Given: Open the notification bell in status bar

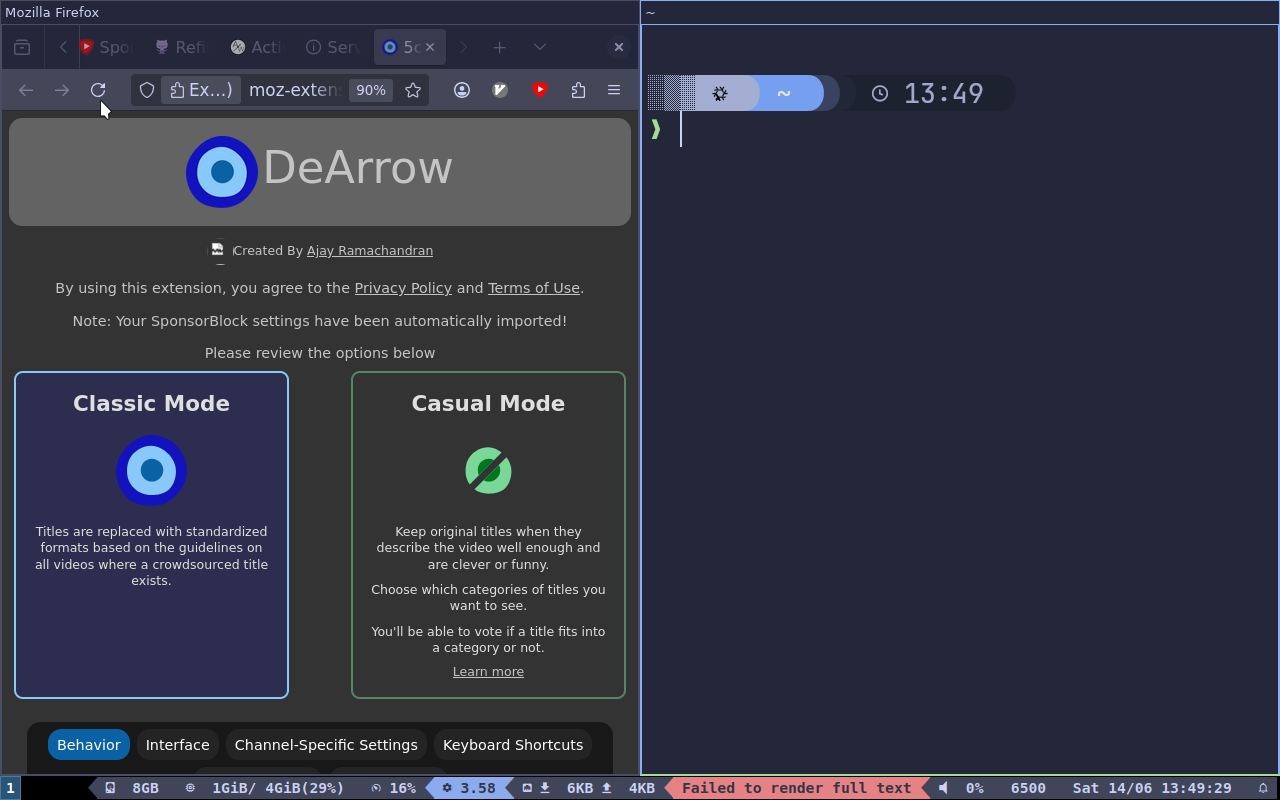Looking at the screenshot, I should [x=1263, y=788].
